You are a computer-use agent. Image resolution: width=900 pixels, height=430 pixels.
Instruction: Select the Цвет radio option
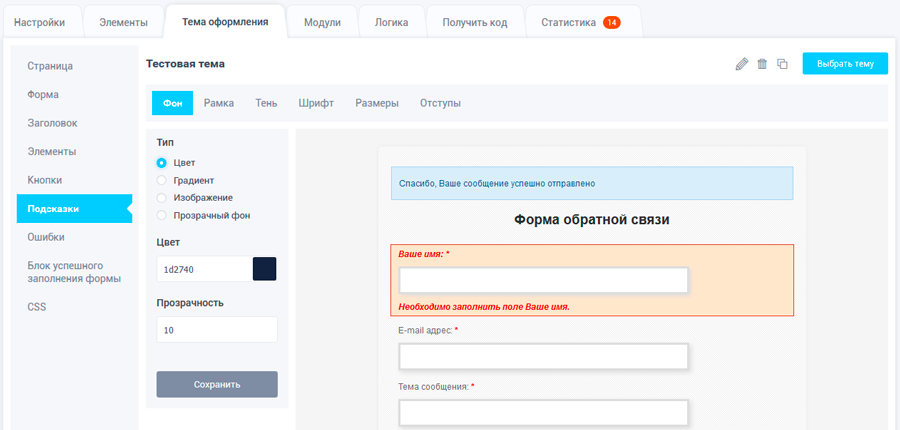[x=162, y=163]
